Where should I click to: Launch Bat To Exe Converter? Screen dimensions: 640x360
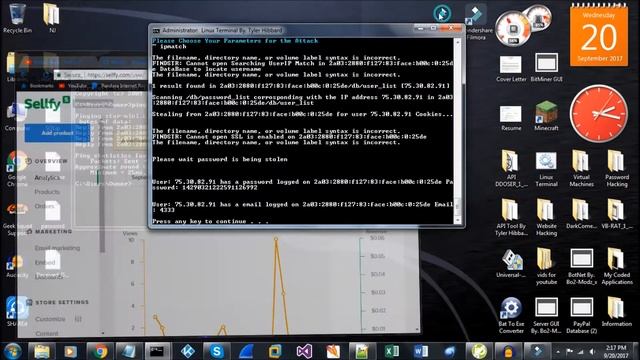[511, 316]
